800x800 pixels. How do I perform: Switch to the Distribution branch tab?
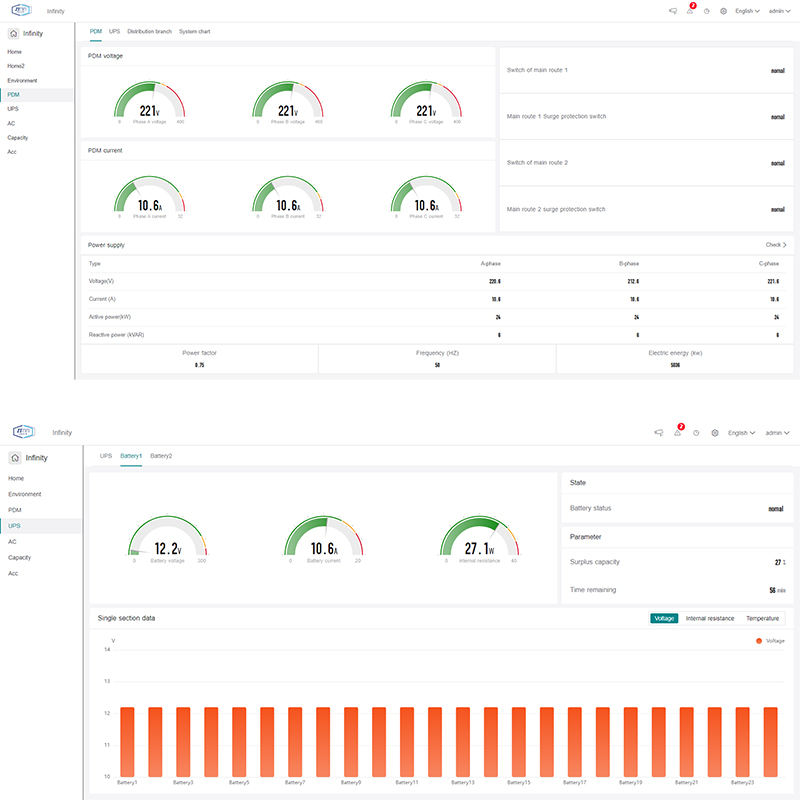pos(149,32)
